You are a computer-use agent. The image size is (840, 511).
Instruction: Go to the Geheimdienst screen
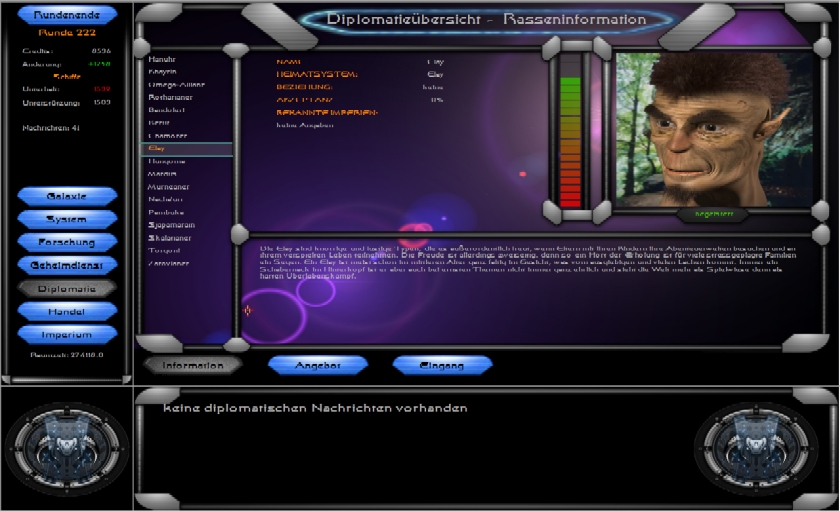click(67, 265)
